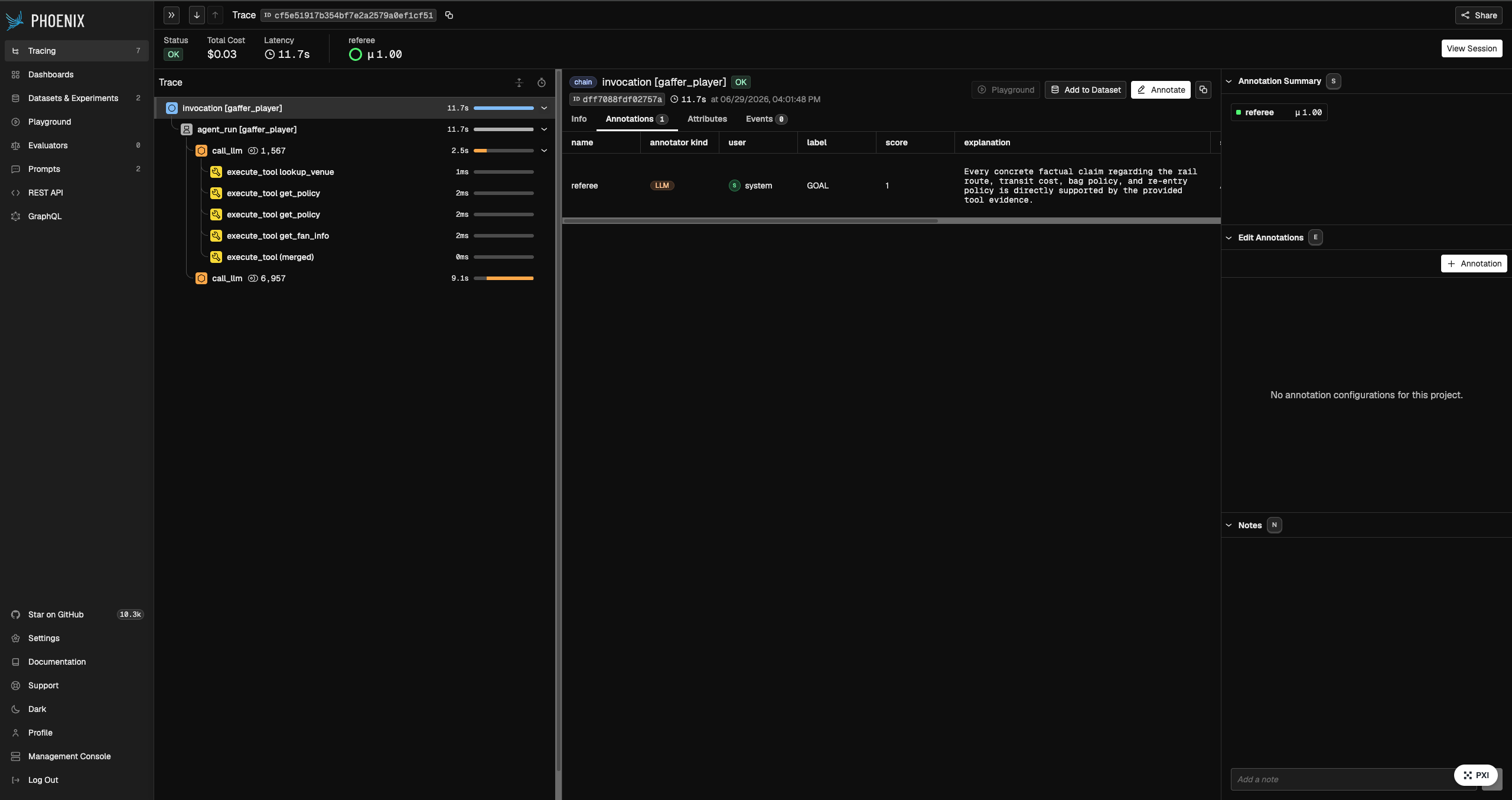The width and height of the screenshot is (1512, 800).
Task: Select execute_tool get_fan_info span
Action: click(x=354, y=236)
